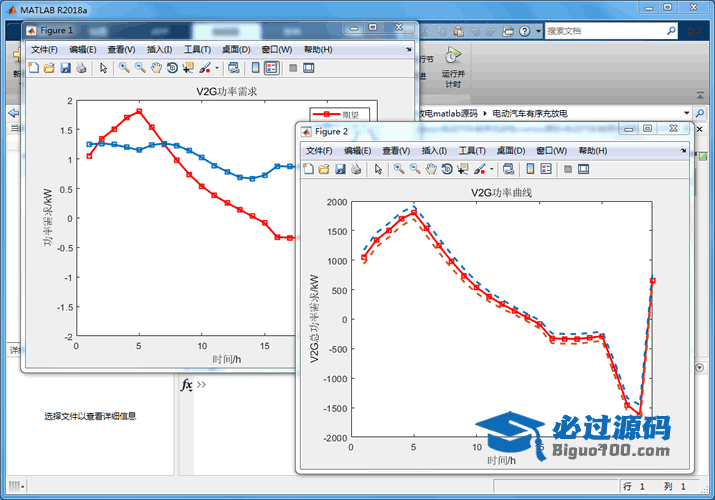Save Figure 2 using the floppy disk icon
The height and width of the screenshot is (500, 715).
click(340, 169)
